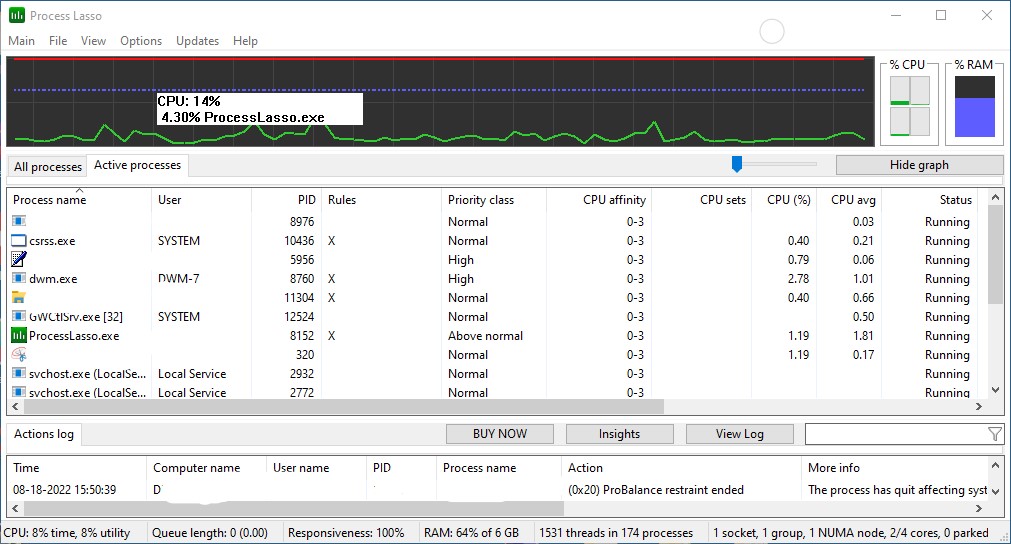Click the DWM-7 user cell
The height and width of the screenshot is (544, 1011).
(x=179, y=278)
